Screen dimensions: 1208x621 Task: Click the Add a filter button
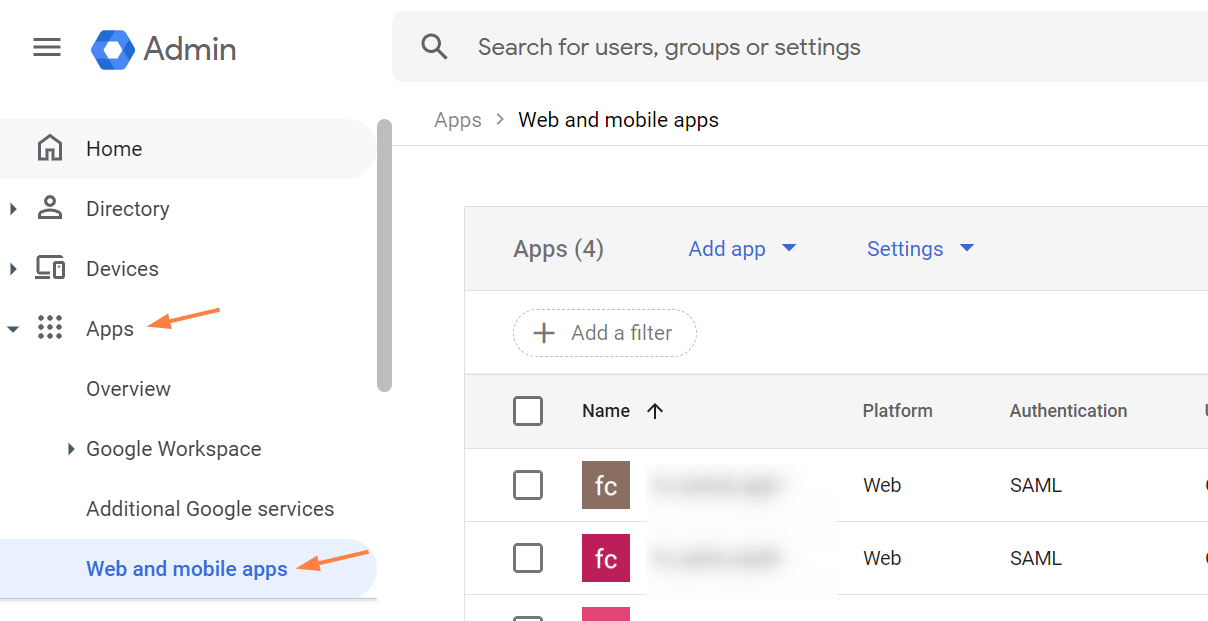(x=604, y=333)
